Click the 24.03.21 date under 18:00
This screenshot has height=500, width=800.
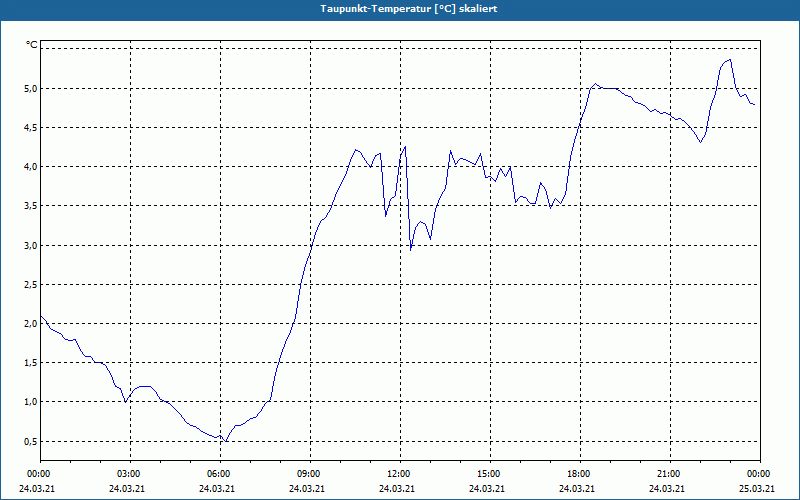577,489
